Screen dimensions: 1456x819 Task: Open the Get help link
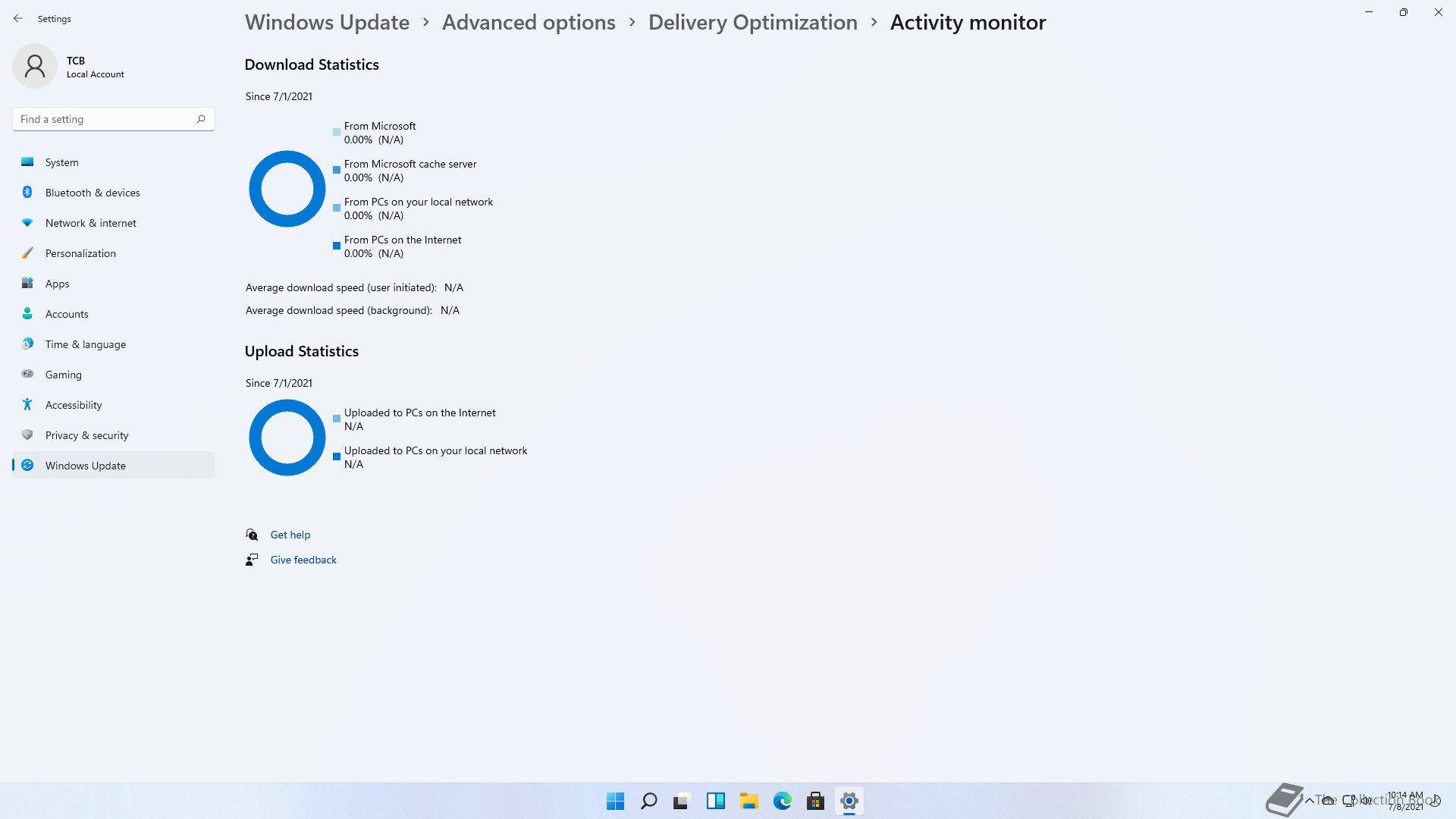point(290,535)
